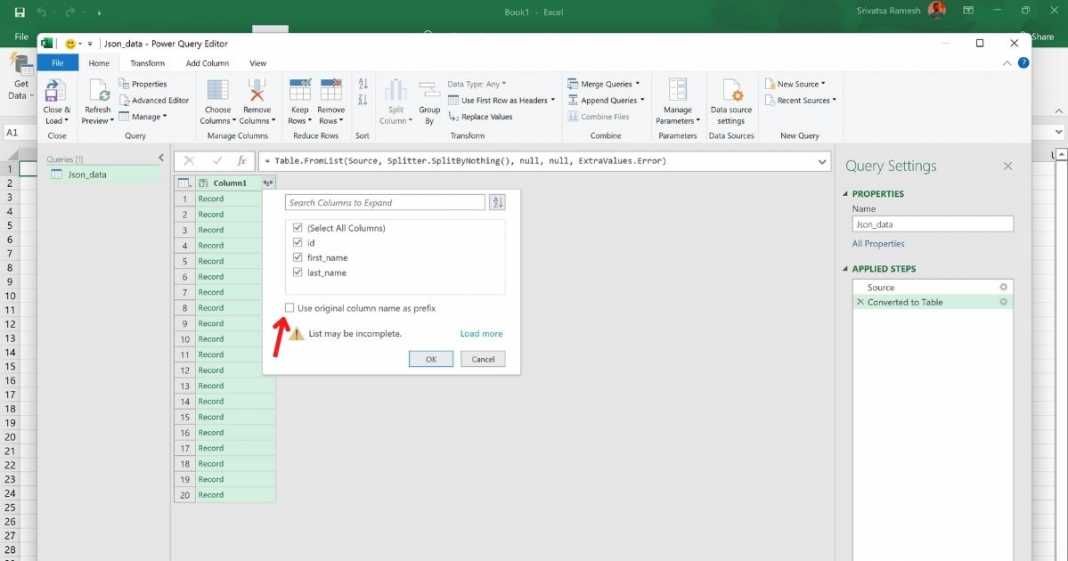
Task: Open Properties in the Query group
Action: pos(143,84)
